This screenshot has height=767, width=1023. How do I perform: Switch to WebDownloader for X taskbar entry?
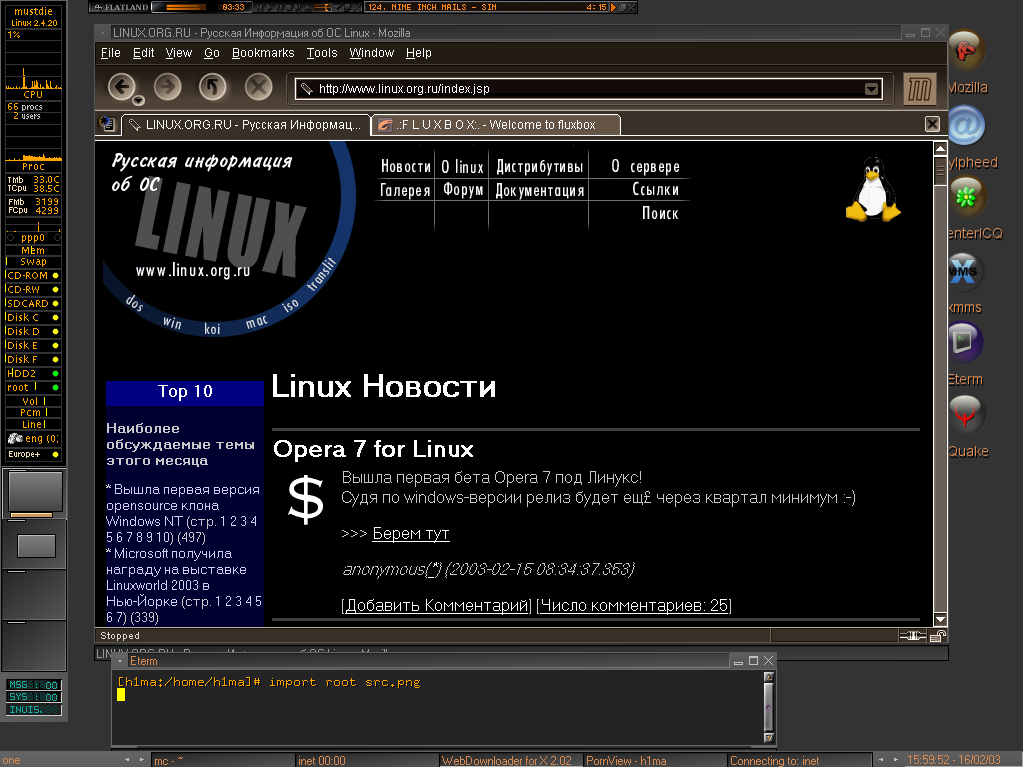[x=511, y=760]
